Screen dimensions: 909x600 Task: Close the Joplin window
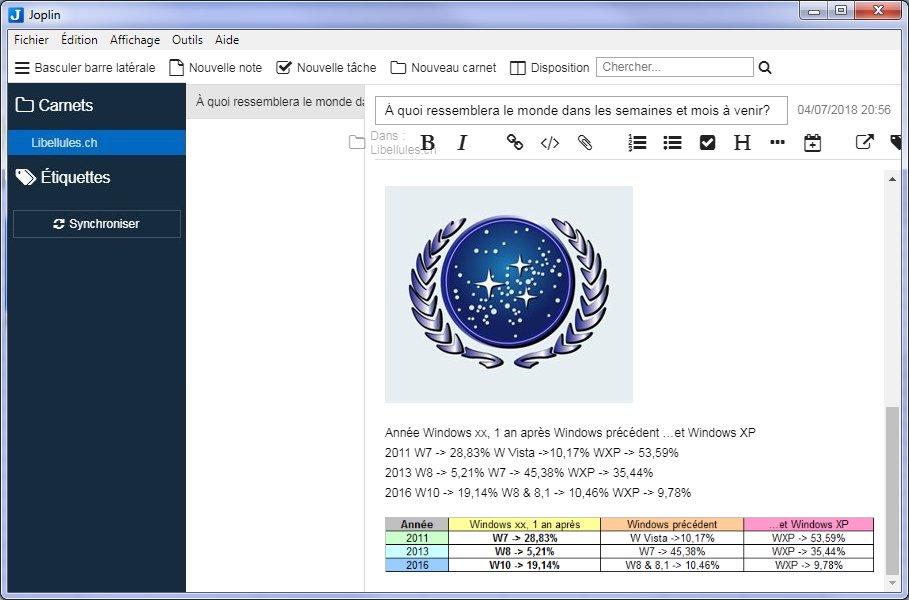878,11
